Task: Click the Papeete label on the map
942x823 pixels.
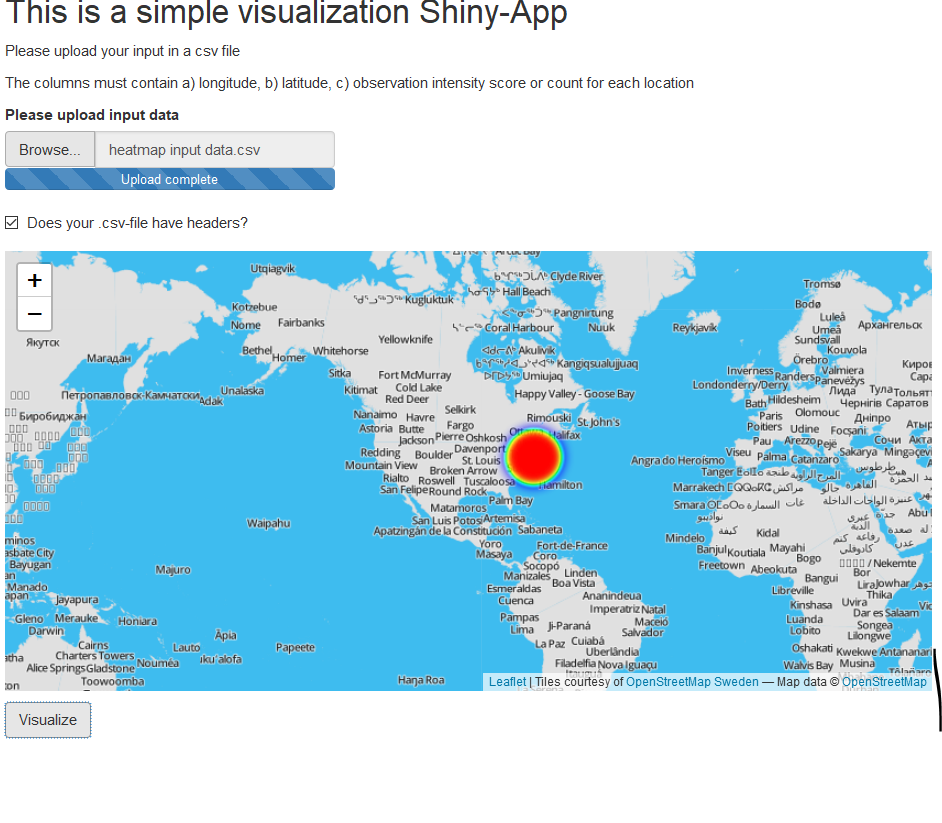Action: click(x=295, y=647)
